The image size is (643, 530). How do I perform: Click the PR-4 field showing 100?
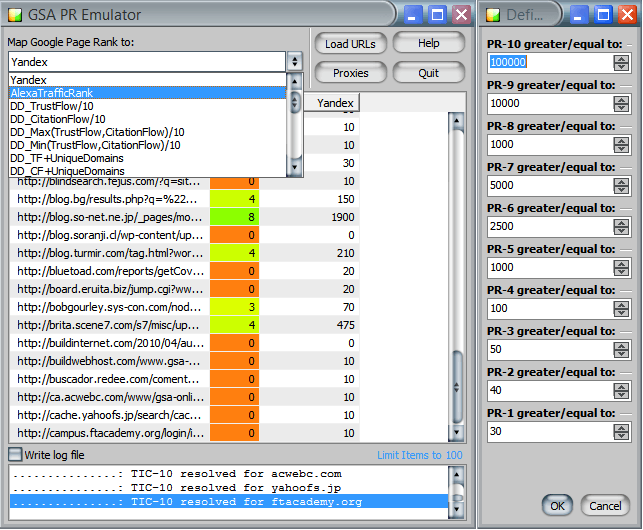[550, 308]
